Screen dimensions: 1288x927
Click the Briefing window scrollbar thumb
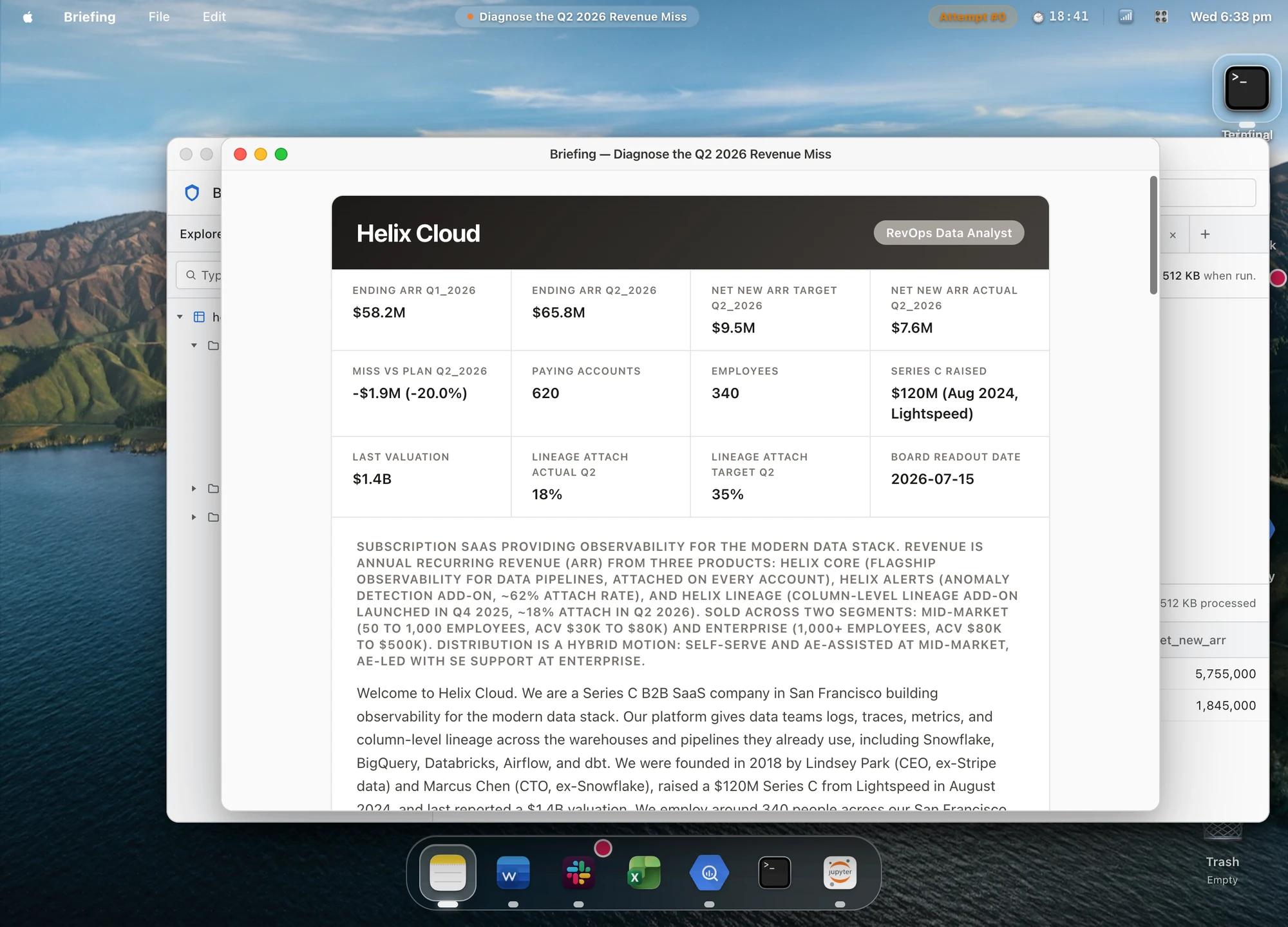tap(1153, 235)
